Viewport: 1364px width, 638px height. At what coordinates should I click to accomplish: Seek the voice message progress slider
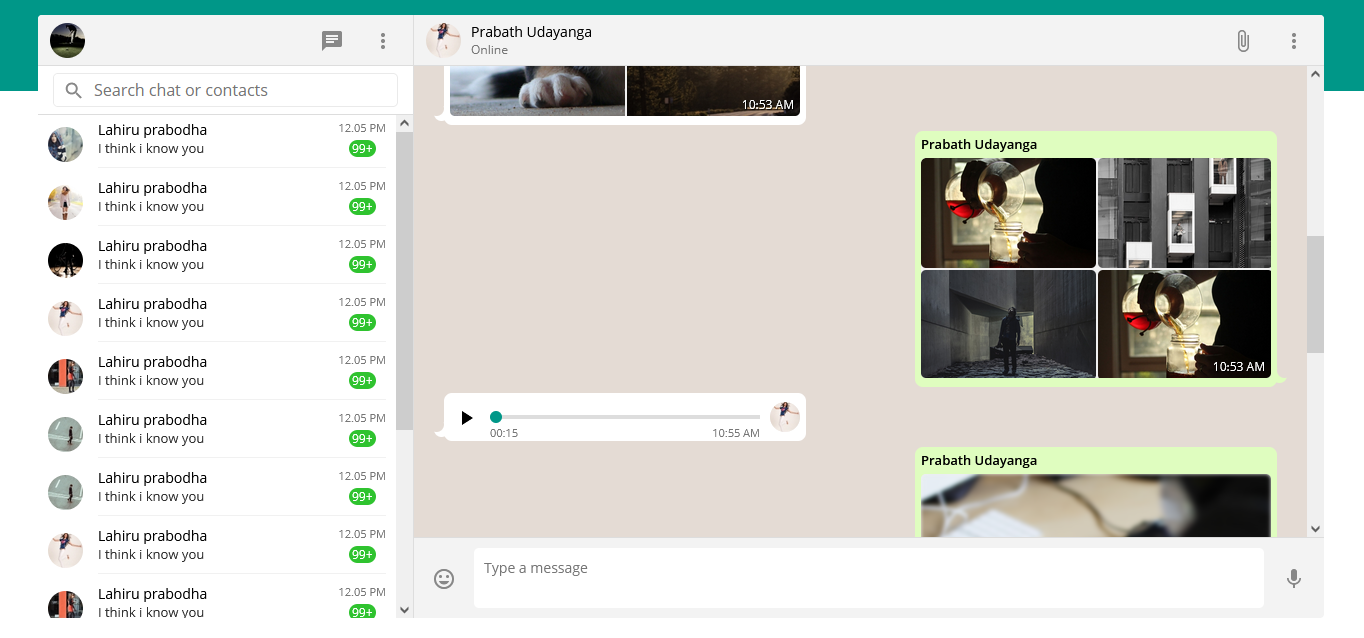click(625, 417)
